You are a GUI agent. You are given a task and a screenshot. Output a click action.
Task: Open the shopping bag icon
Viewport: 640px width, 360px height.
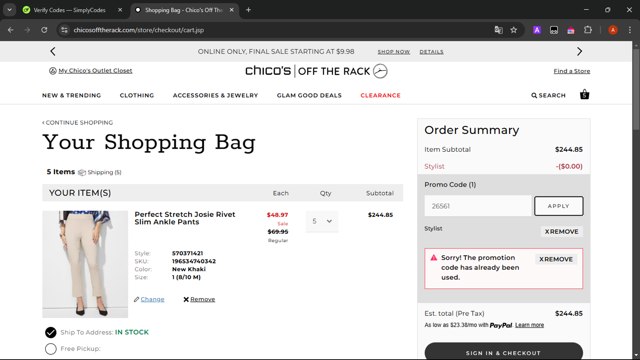584,94
